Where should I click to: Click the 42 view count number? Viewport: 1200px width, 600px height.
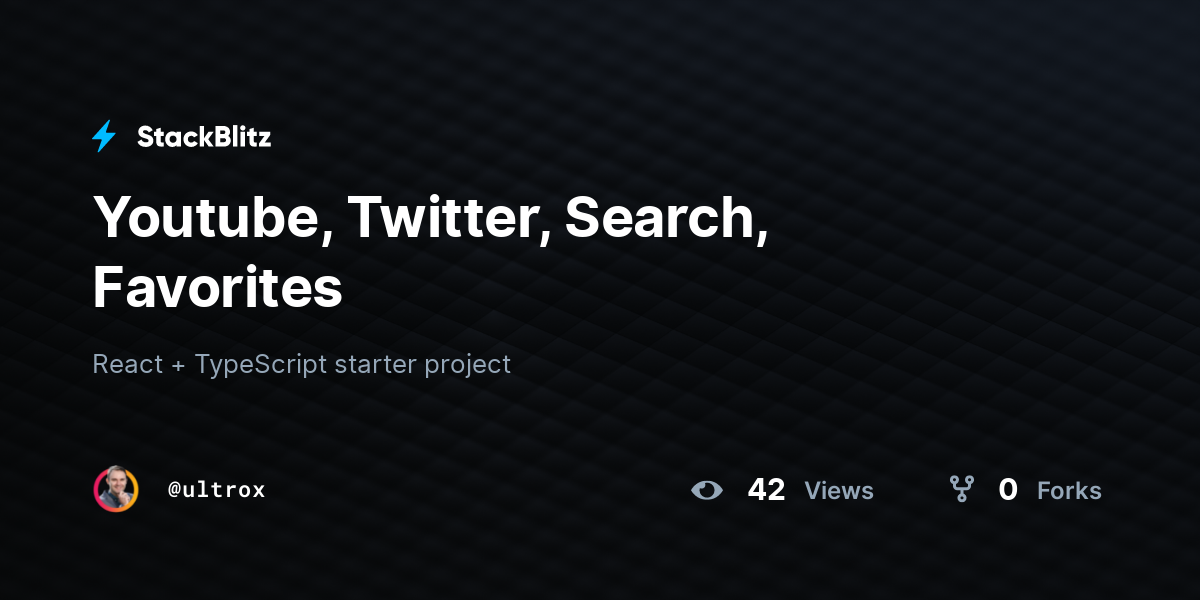coord(766,490)
